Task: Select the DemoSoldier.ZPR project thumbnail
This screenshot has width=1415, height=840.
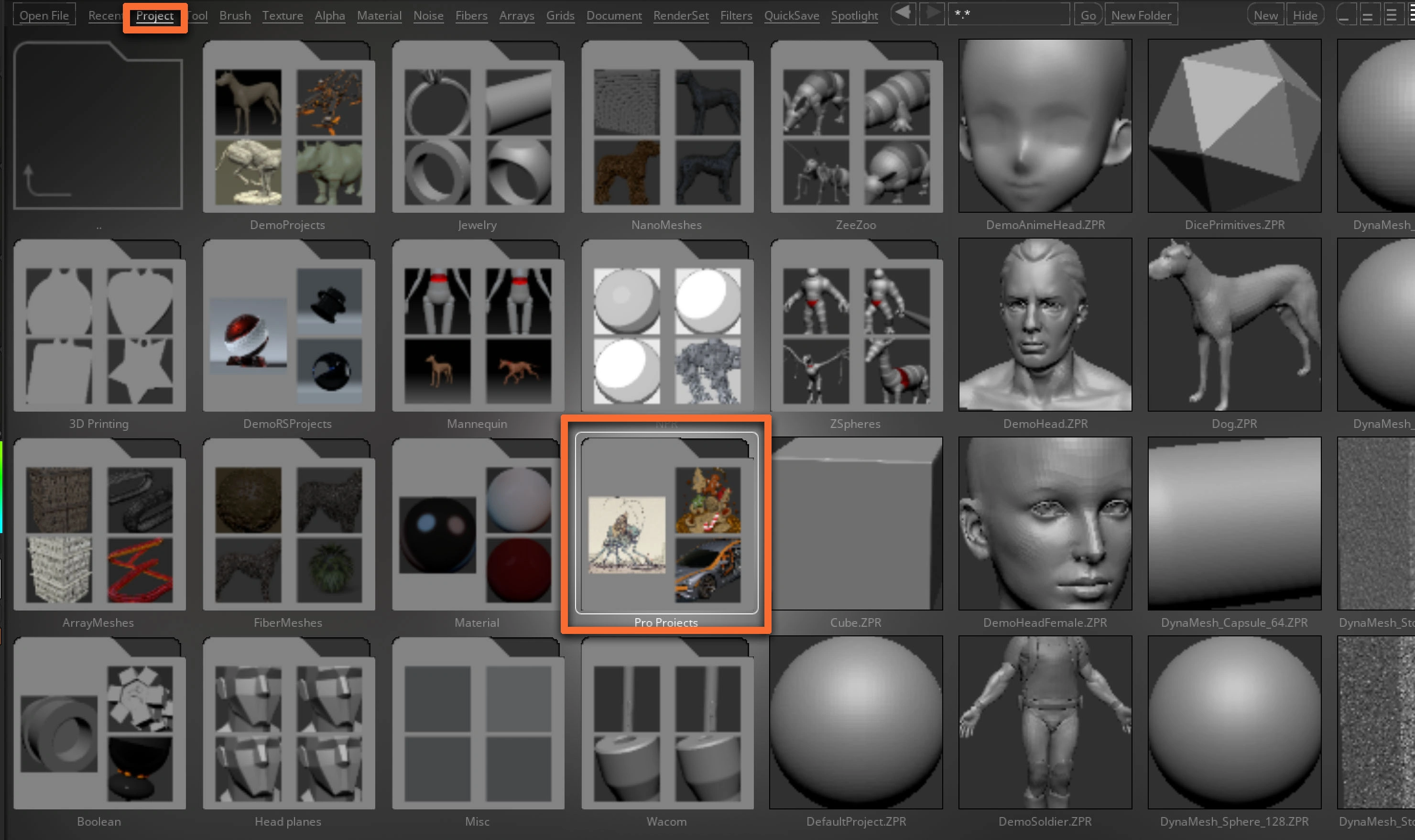Action: tap(1045, 723)
